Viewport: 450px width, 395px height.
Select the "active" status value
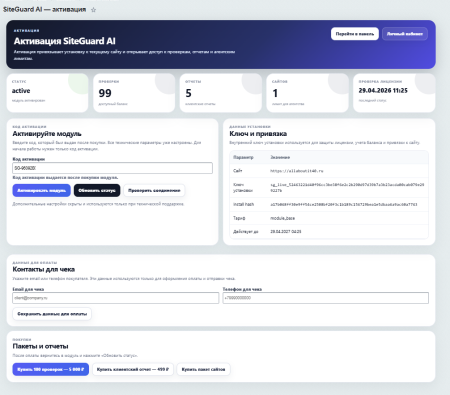21,91
